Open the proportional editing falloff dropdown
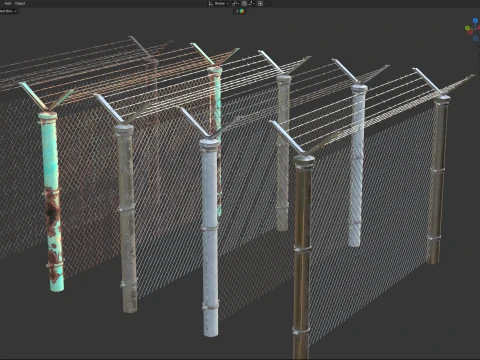This screenshot has width=480, height=360. pos(268,3)
